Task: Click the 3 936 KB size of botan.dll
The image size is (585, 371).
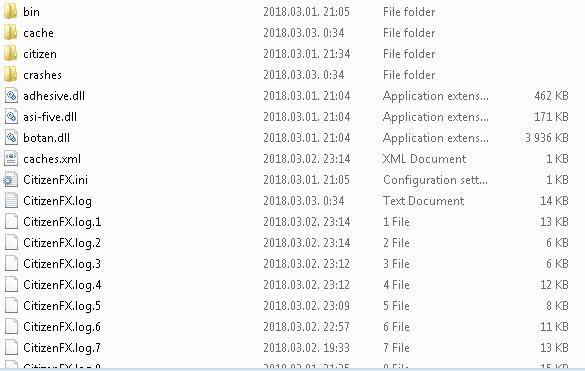Action: coord(547,138)
